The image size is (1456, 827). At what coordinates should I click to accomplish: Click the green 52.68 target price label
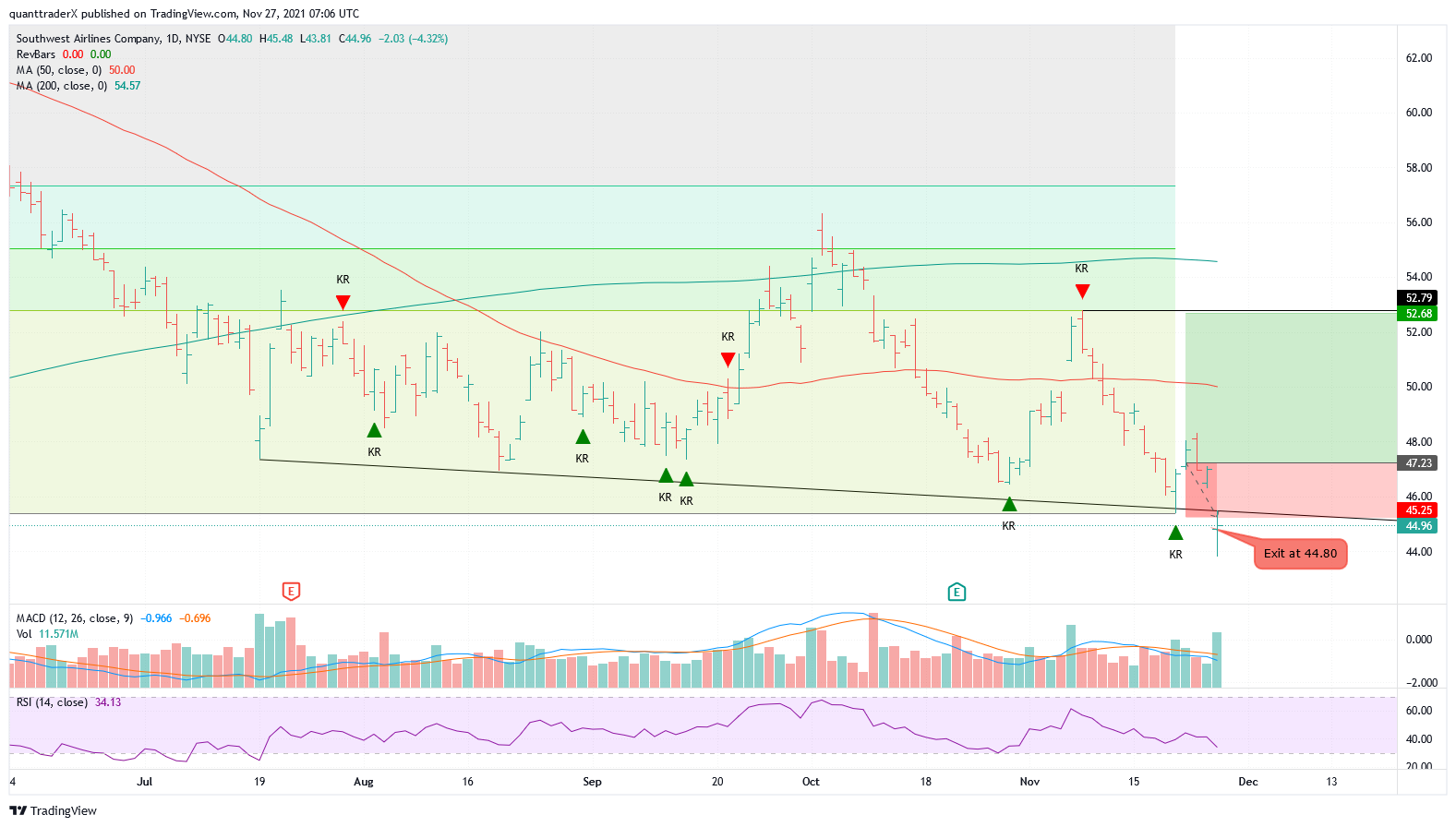tap(1419, 314)
